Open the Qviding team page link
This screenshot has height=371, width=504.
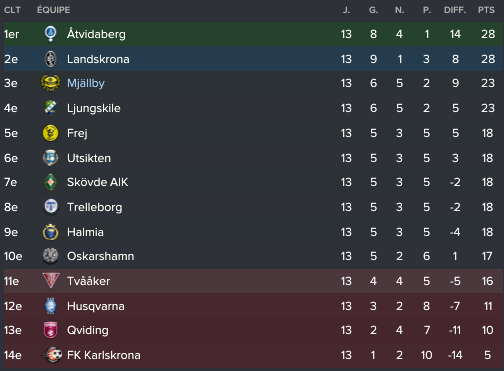(x=88, y=330)
